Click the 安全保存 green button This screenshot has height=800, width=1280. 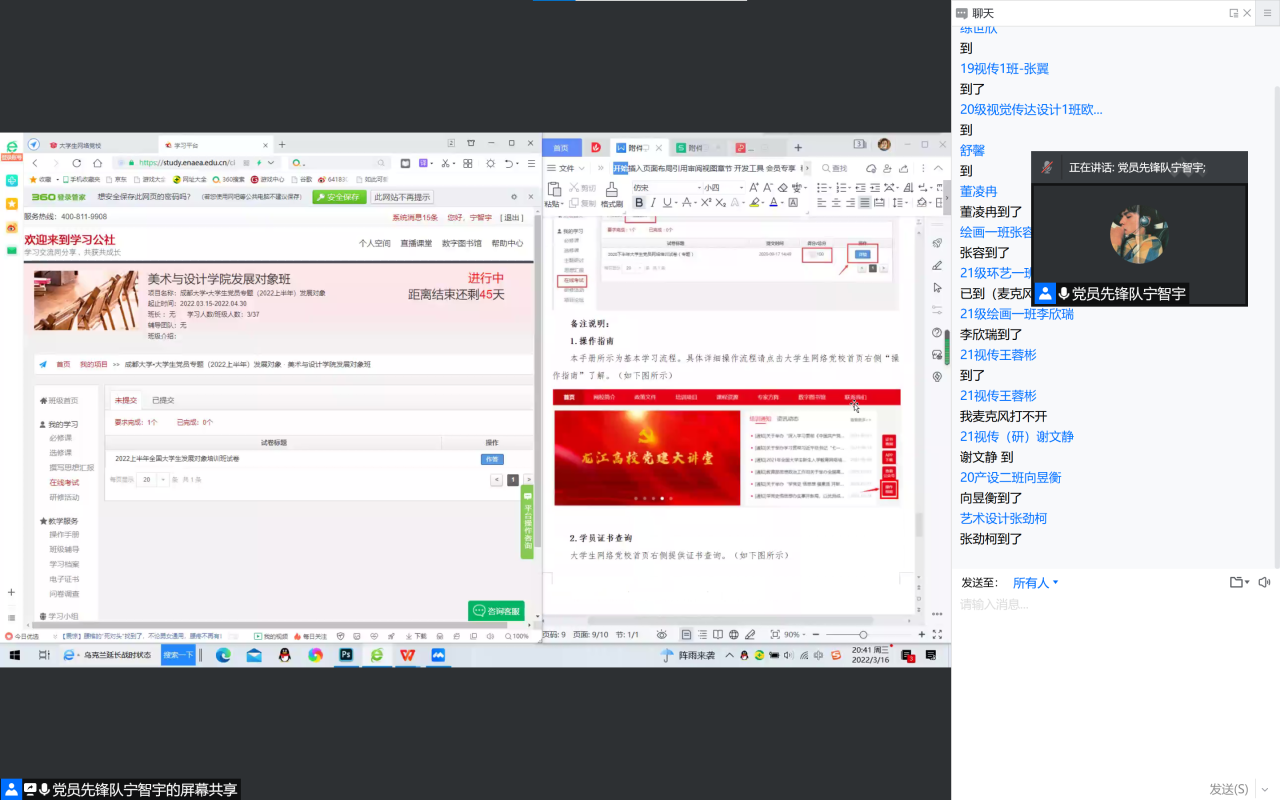339,197
